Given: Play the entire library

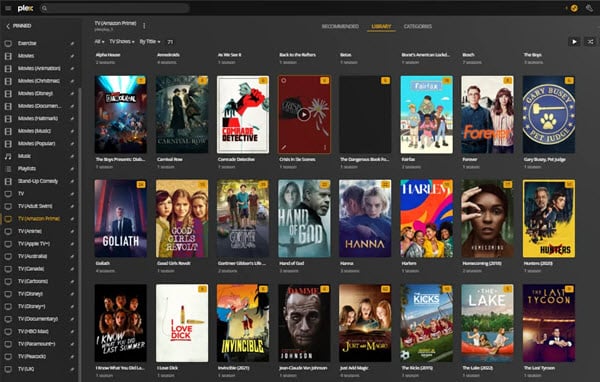Looking at the screenshot, I should 574,42.
